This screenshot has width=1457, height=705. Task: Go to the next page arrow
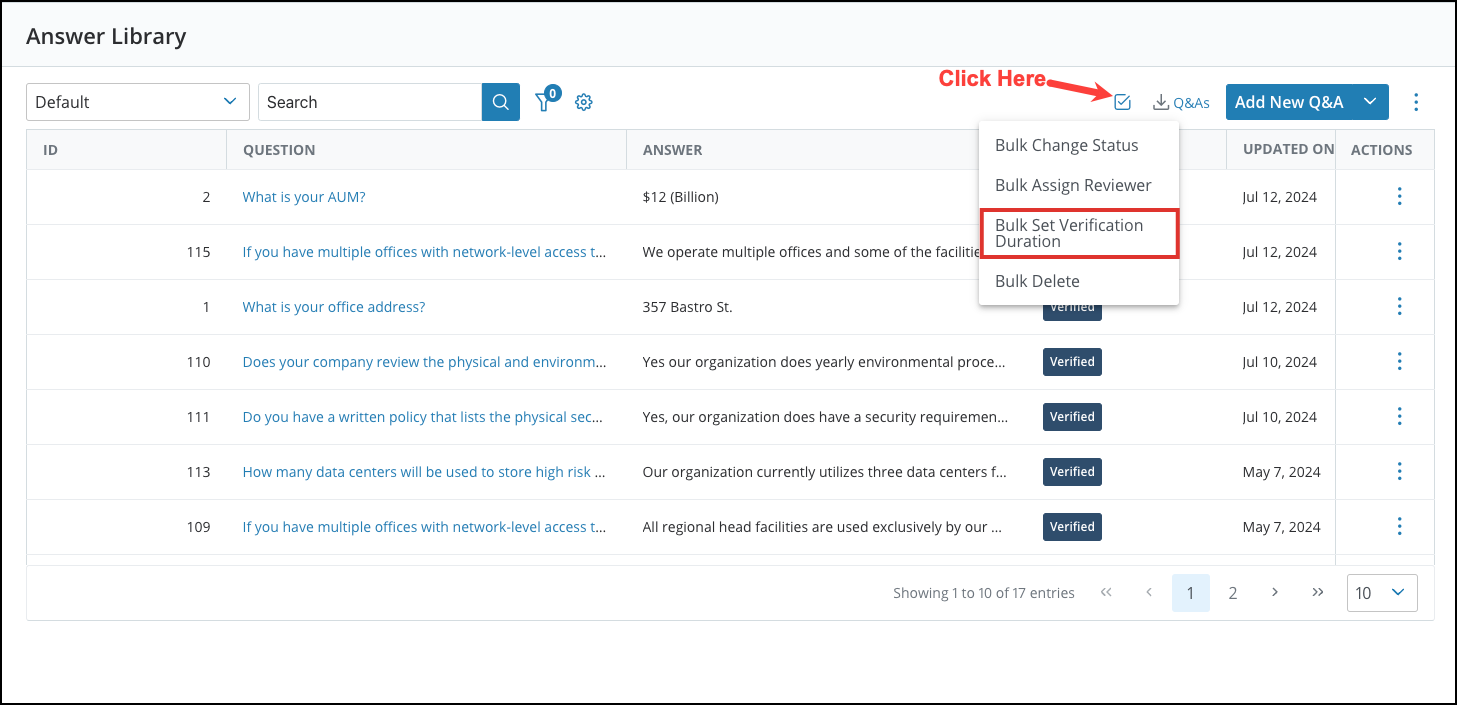click(x=1275, y=592)
